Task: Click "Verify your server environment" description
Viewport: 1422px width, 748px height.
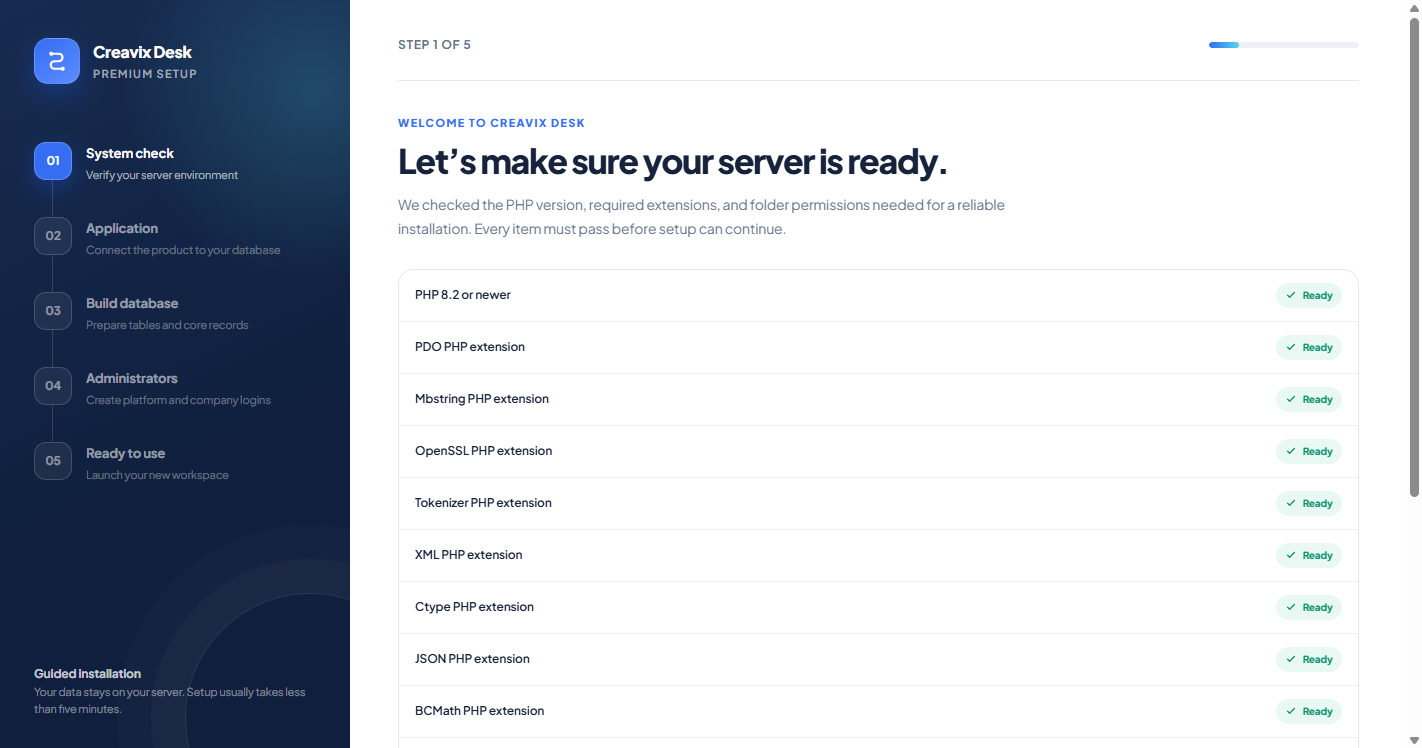Action: tap(162, 175)
